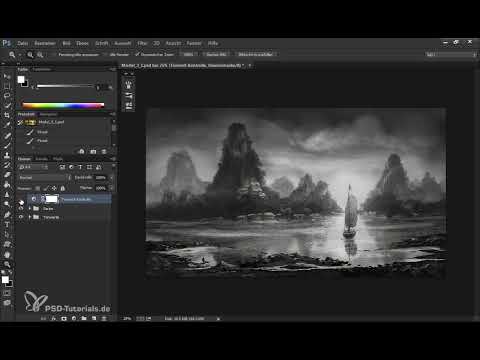
Task: Click foreground color swatch in Farbe panel
Action: coord(21,79)
